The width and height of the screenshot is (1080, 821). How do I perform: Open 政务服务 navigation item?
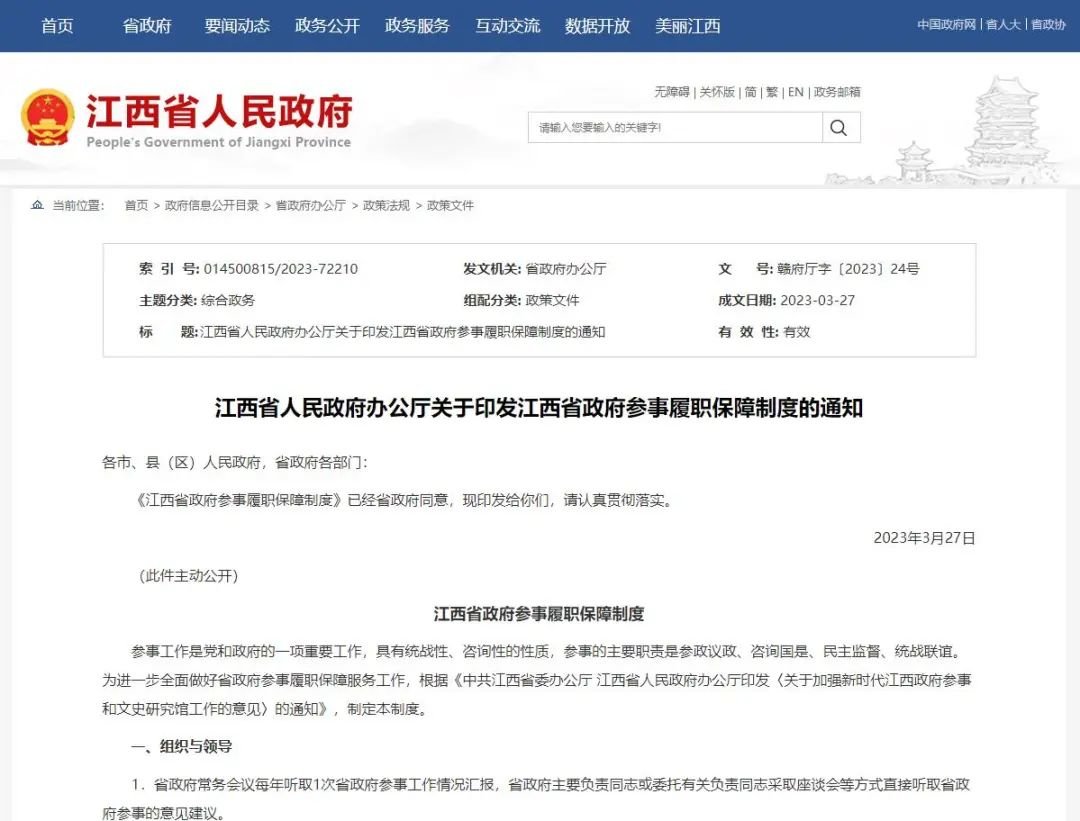417,26
